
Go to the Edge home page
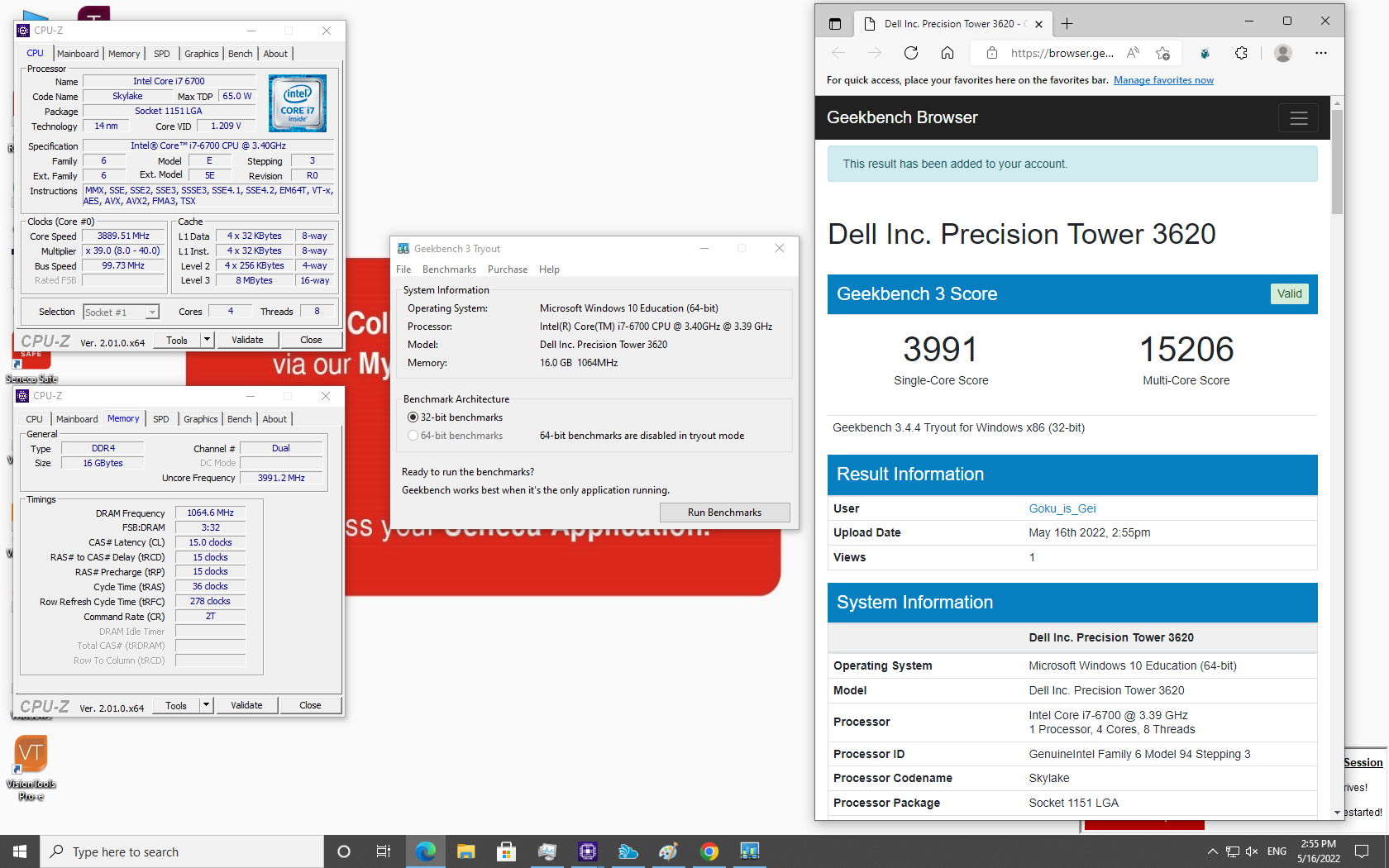[x=947, y=53]
